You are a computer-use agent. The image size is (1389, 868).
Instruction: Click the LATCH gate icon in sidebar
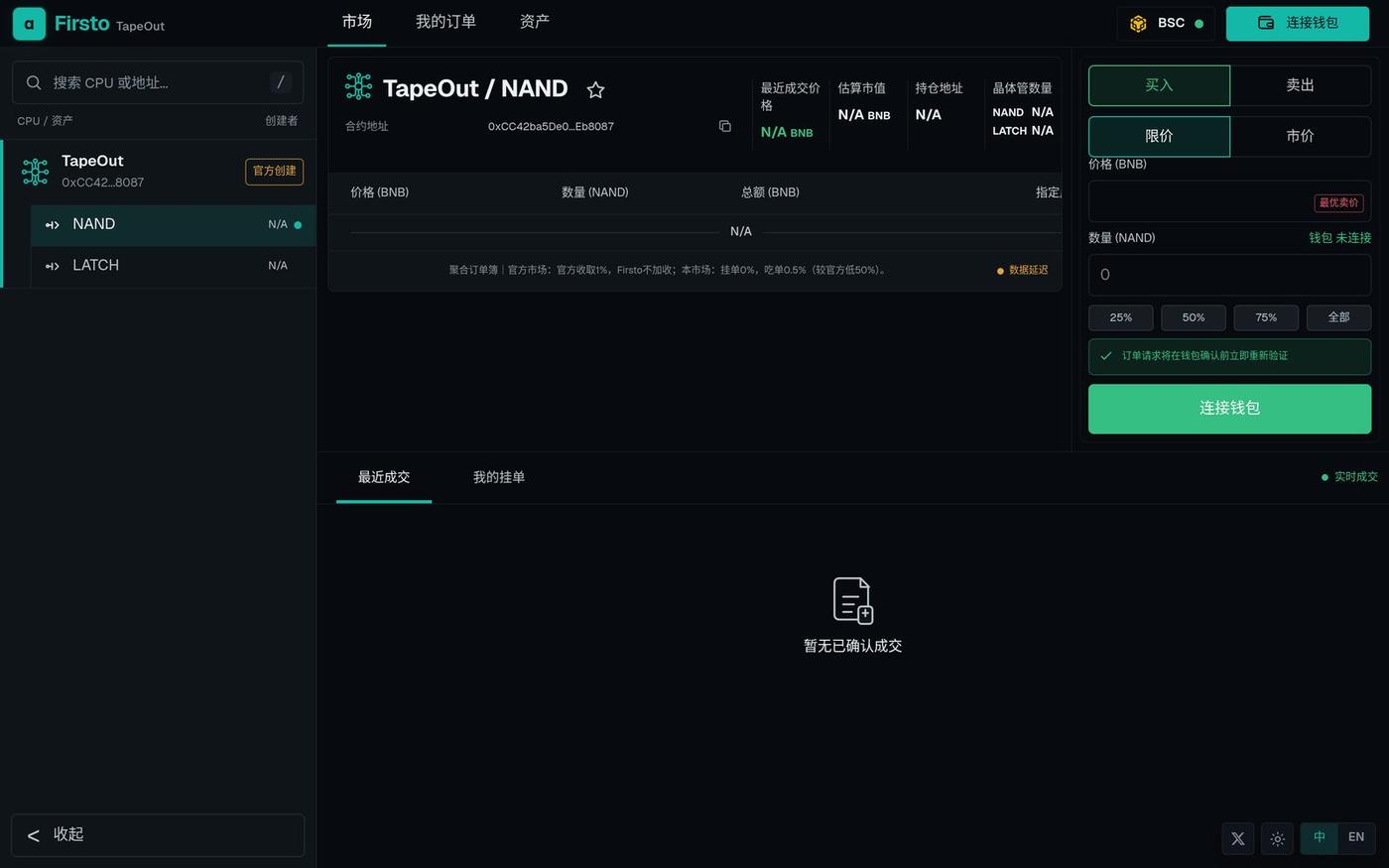pyautogui.click(x=53, y=266)
